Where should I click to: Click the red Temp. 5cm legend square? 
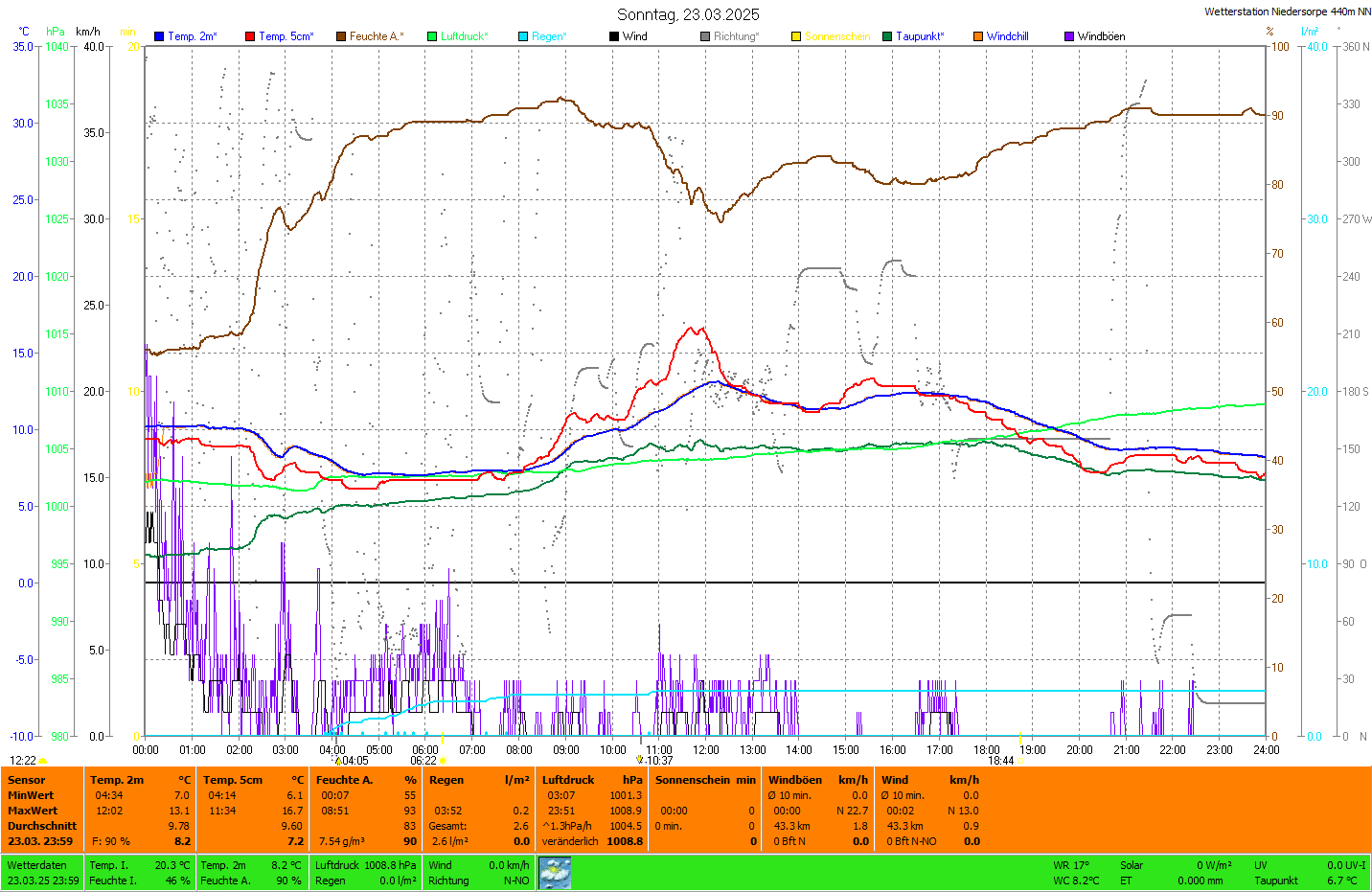[x=250, y=36]
